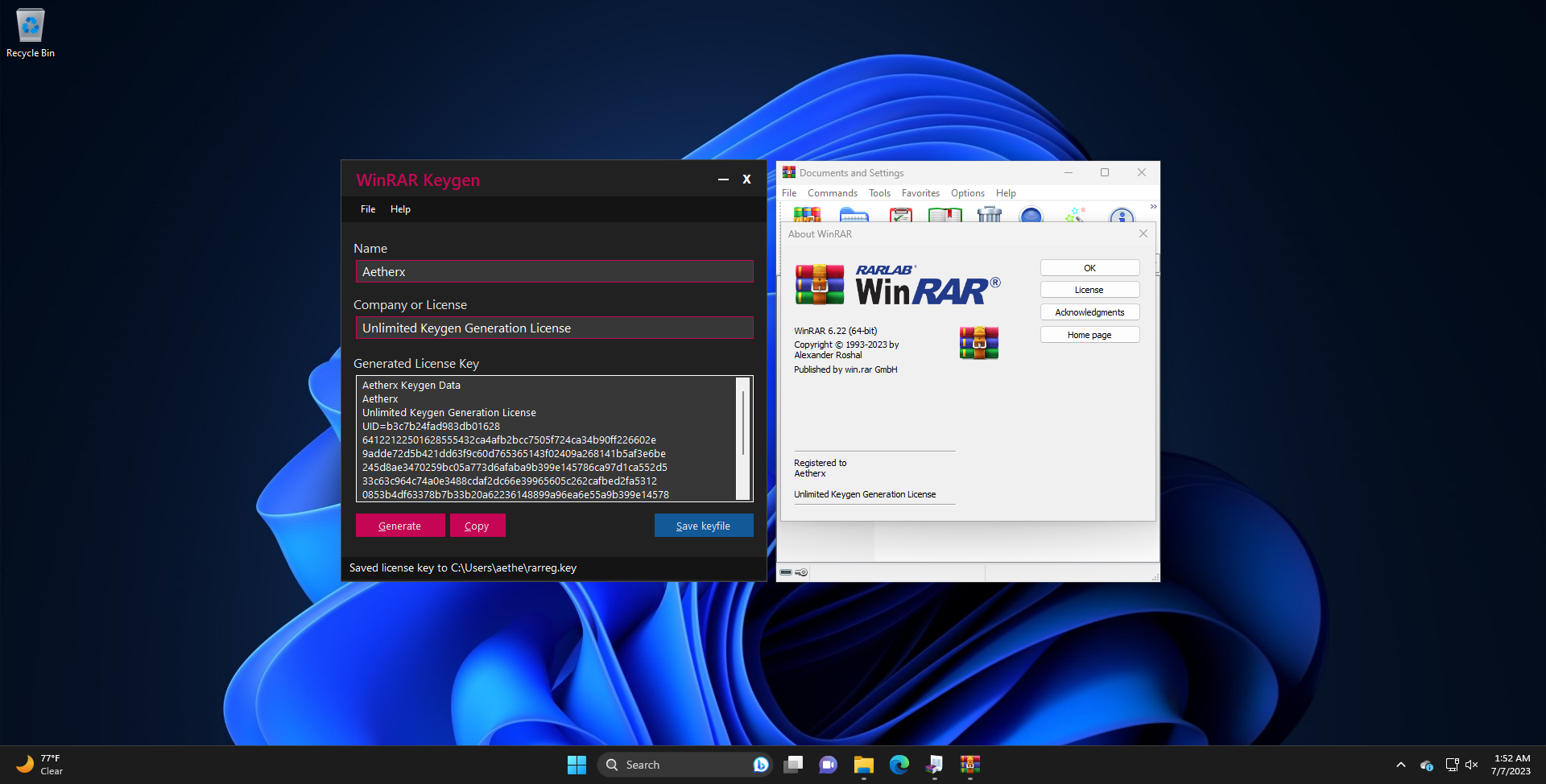1546x784 pixels.
Task: Click the license key box vertical scrollbar
Action: [x=743, y=439]
